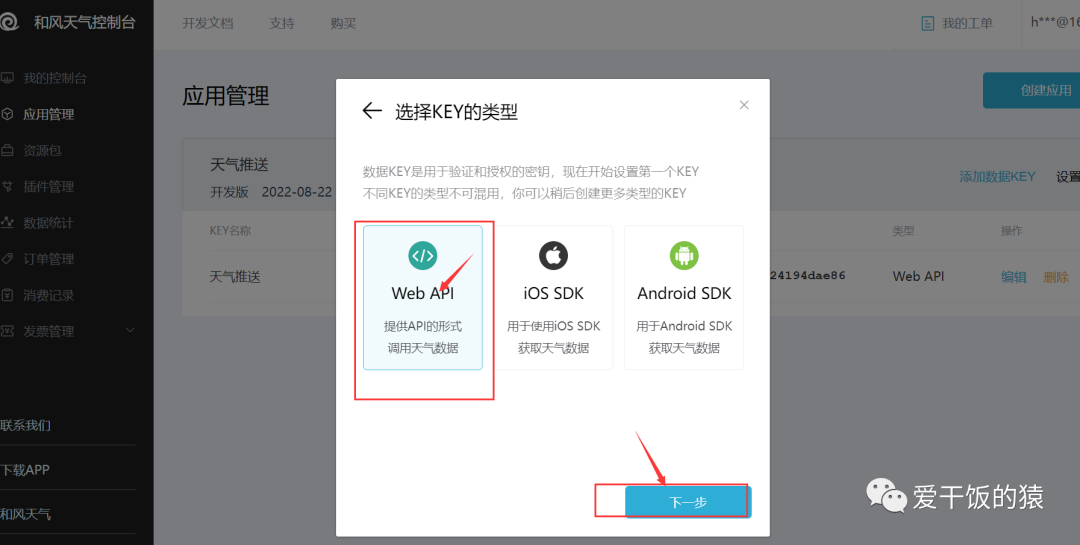Viewport: 1080px width, 545px height.
Task: Click 编辑 for 天气推送 key
Action: tap(1013, 277)
